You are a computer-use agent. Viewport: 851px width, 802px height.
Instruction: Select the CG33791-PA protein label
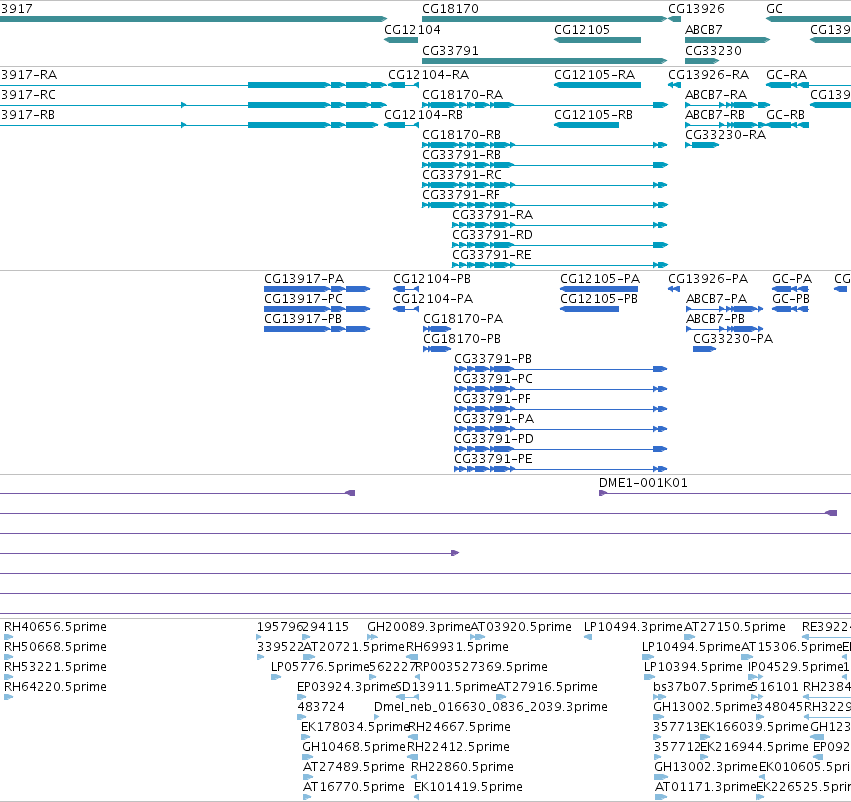[494, 419]
